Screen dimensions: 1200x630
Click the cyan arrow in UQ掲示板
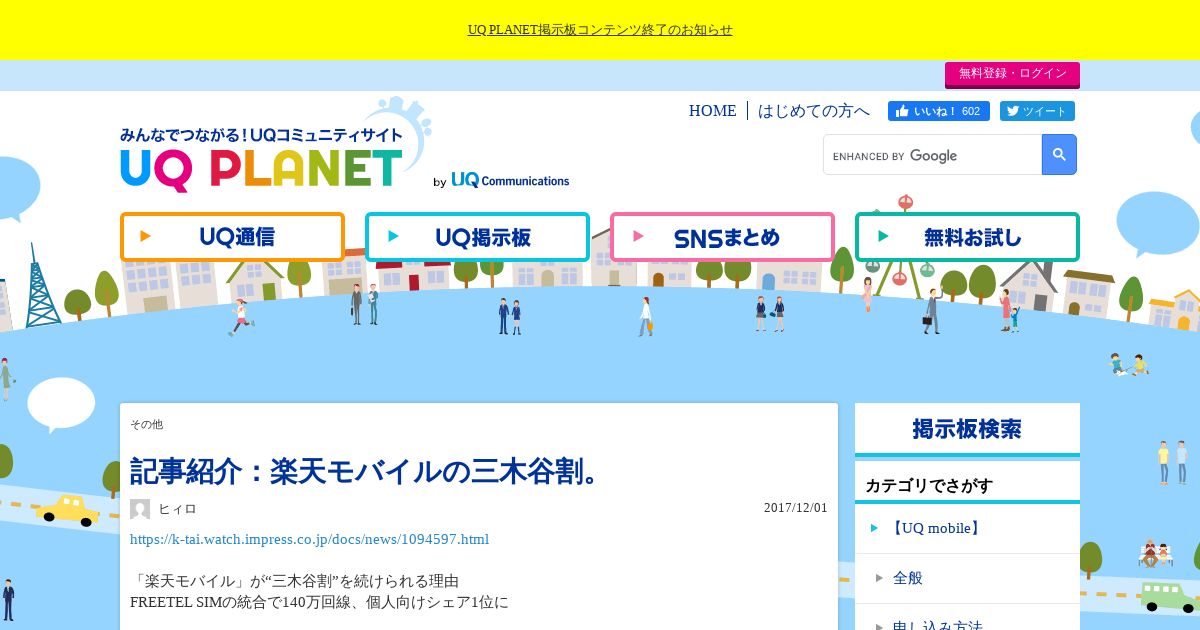pos(393,237)
